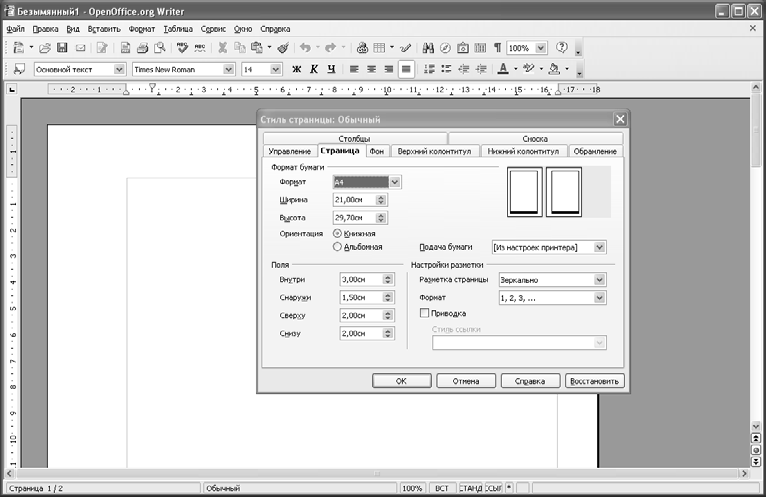Viewport: 766px width, 497px height.
Task: Toggle nonprinting characters (¶) icon
Action: 497,48
